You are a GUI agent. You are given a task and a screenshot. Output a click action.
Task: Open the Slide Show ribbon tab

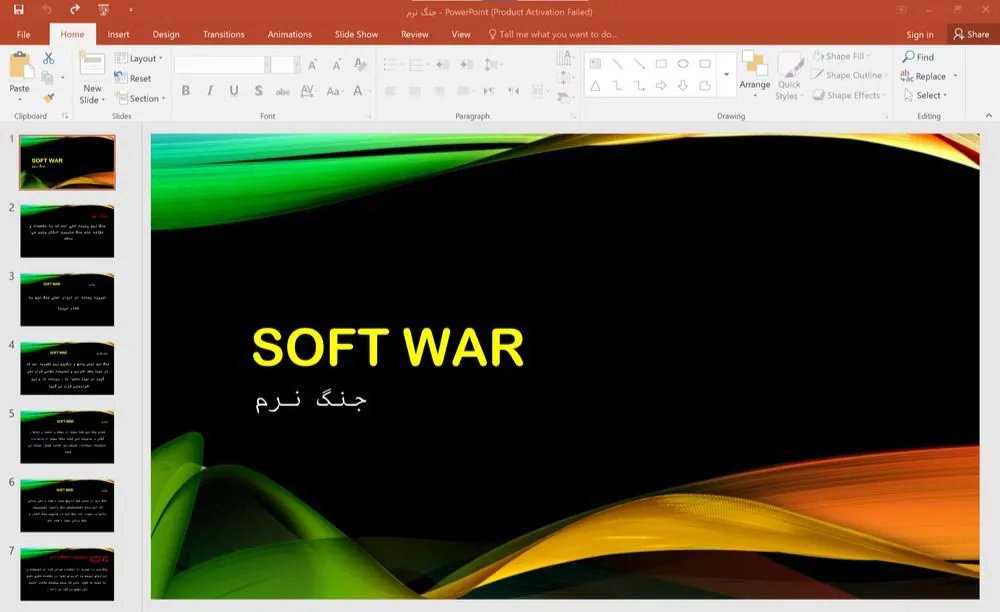click(356, 33)
